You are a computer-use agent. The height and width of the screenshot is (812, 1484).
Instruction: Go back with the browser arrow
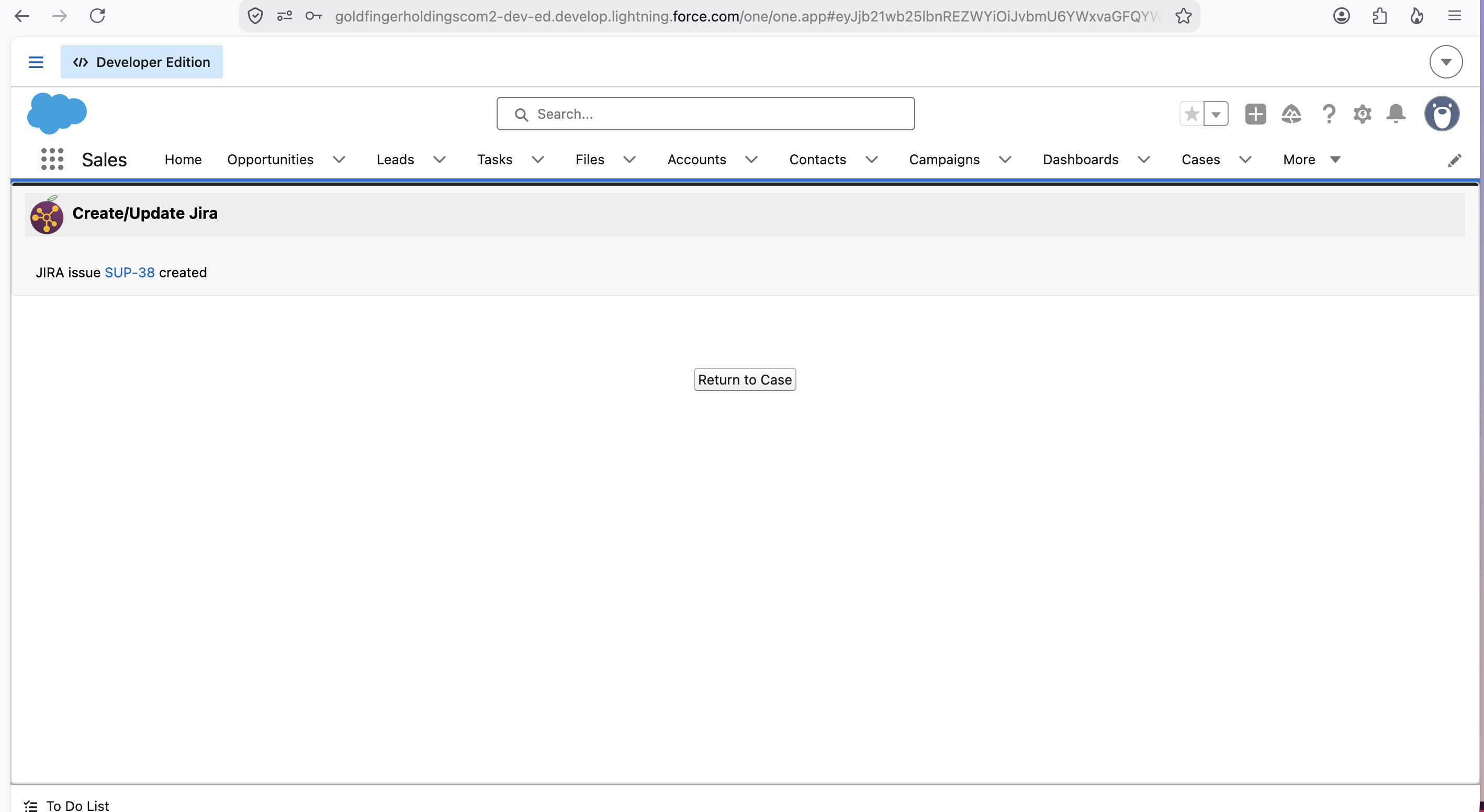click(x=22, y=16)
